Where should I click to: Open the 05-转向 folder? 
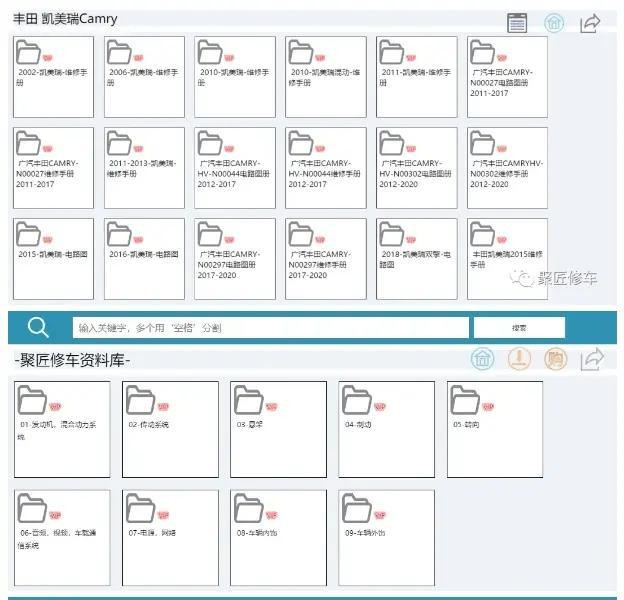click(x=495, y=429)
